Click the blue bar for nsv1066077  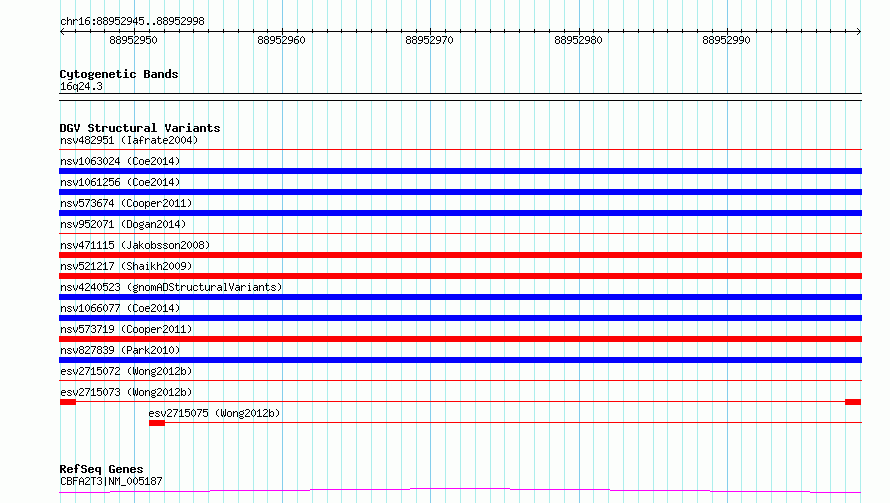(460, 318)
